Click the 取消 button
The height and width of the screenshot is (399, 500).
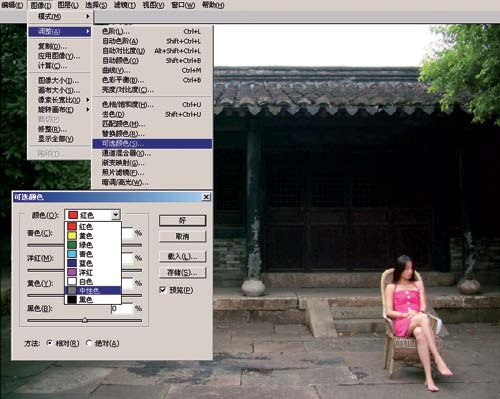coord(182,237)
